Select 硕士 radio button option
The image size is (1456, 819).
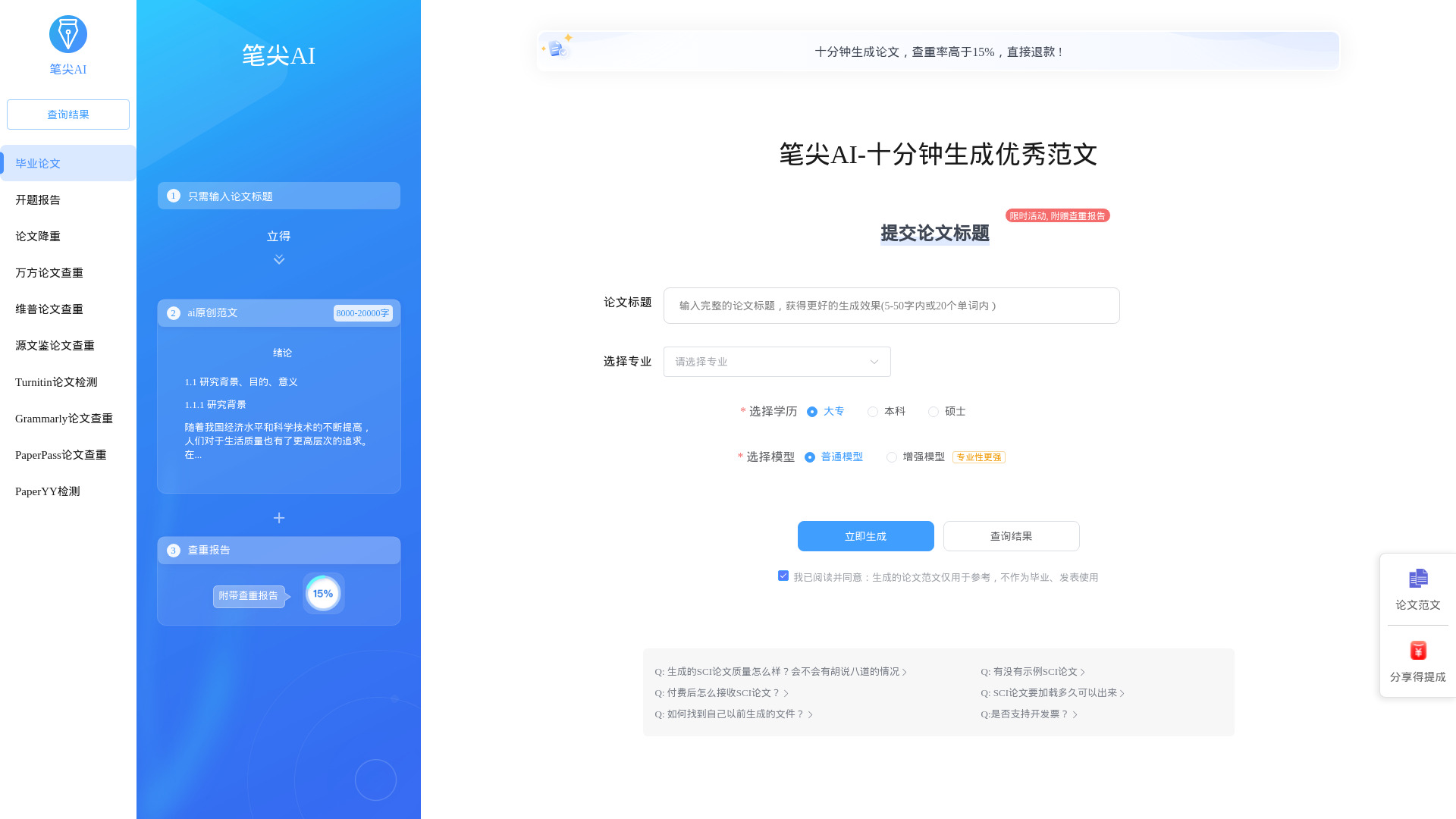933,411
